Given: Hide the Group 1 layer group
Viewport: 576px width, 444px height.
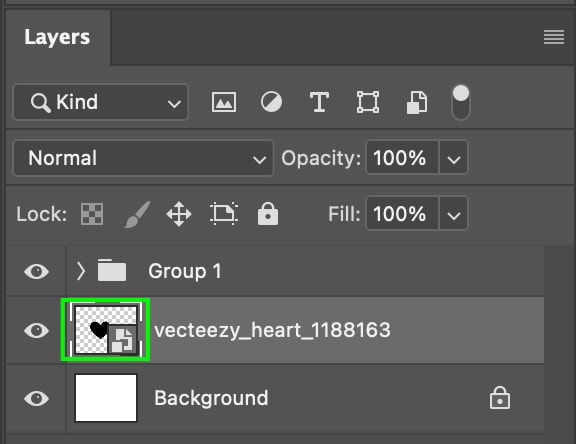Looking at the screenshot, I should [x=36, y=271].
